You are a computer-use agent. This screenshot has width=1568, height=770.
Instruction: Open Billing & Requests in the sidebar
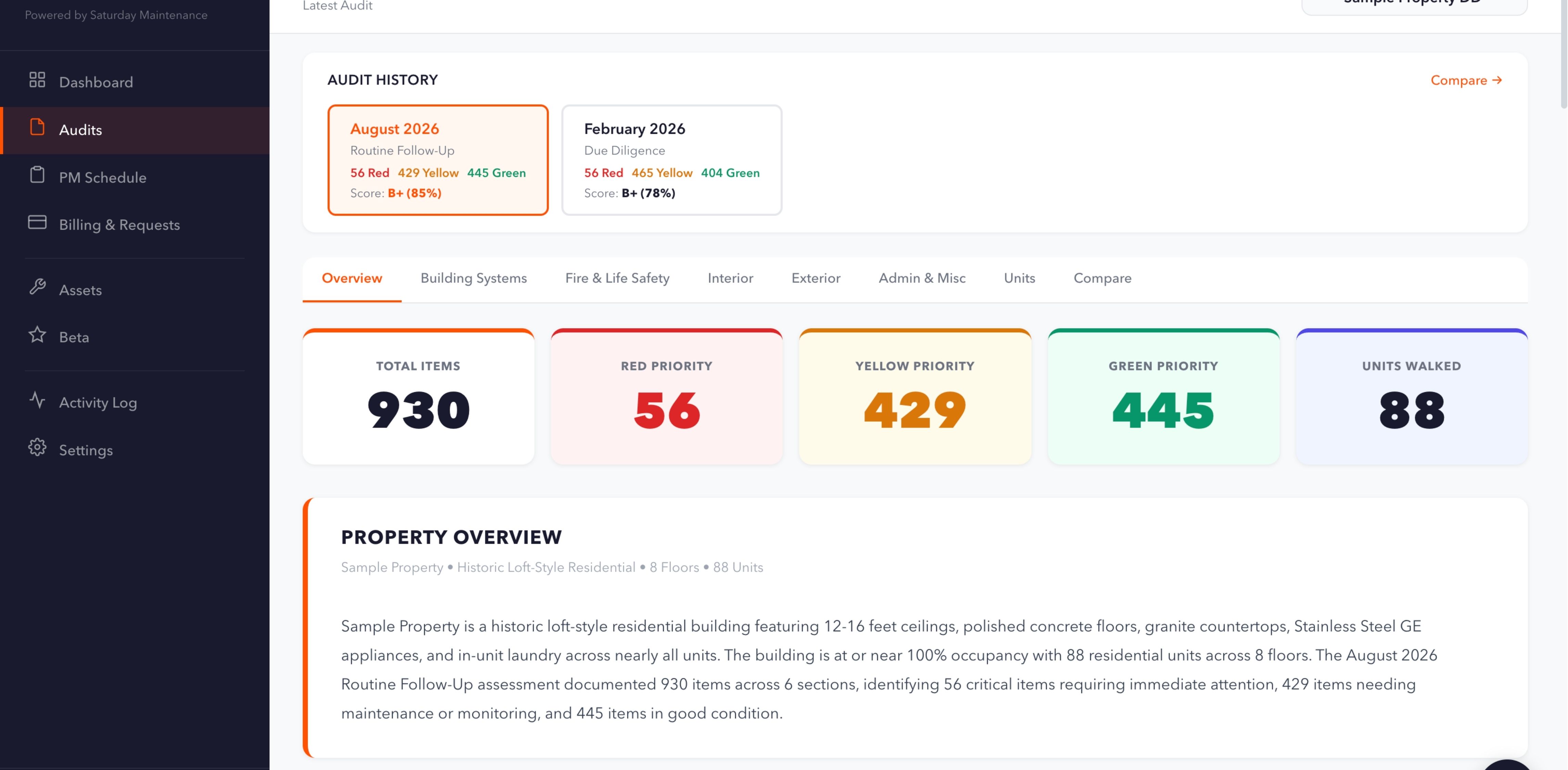pos(135,224)
